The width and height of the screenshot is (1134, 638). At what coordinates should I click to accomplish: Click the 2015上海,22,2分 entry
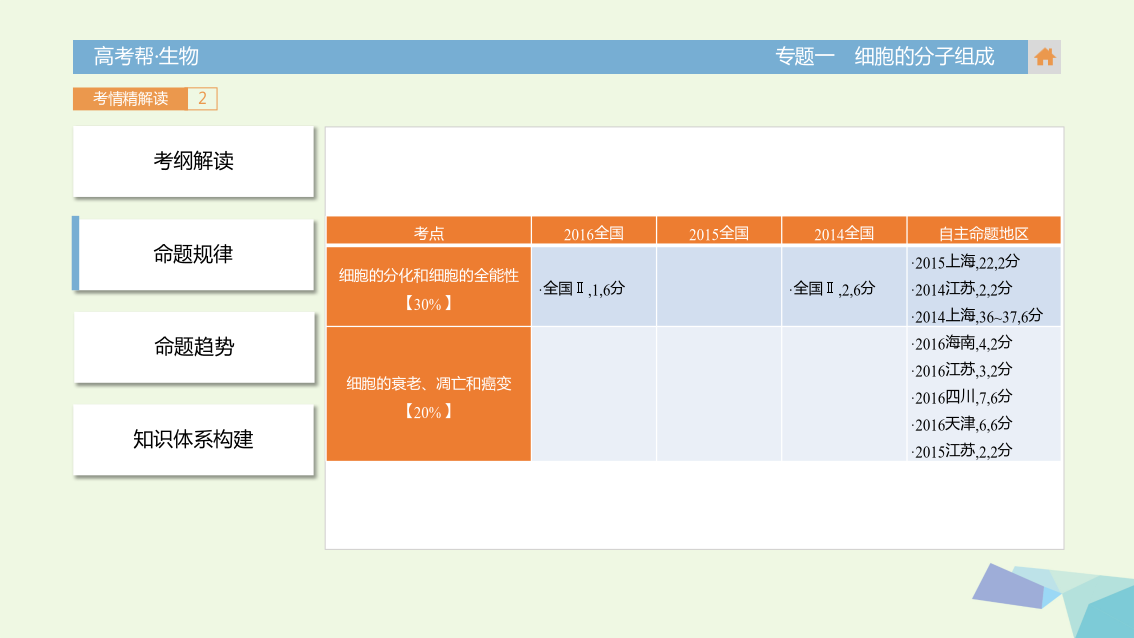(965, 262)
